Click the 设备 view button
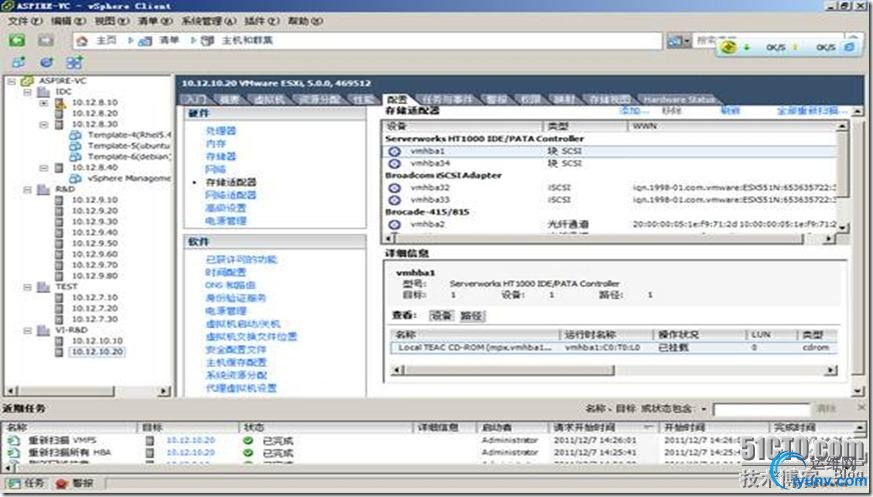The image size is (873, 497). 442,316
